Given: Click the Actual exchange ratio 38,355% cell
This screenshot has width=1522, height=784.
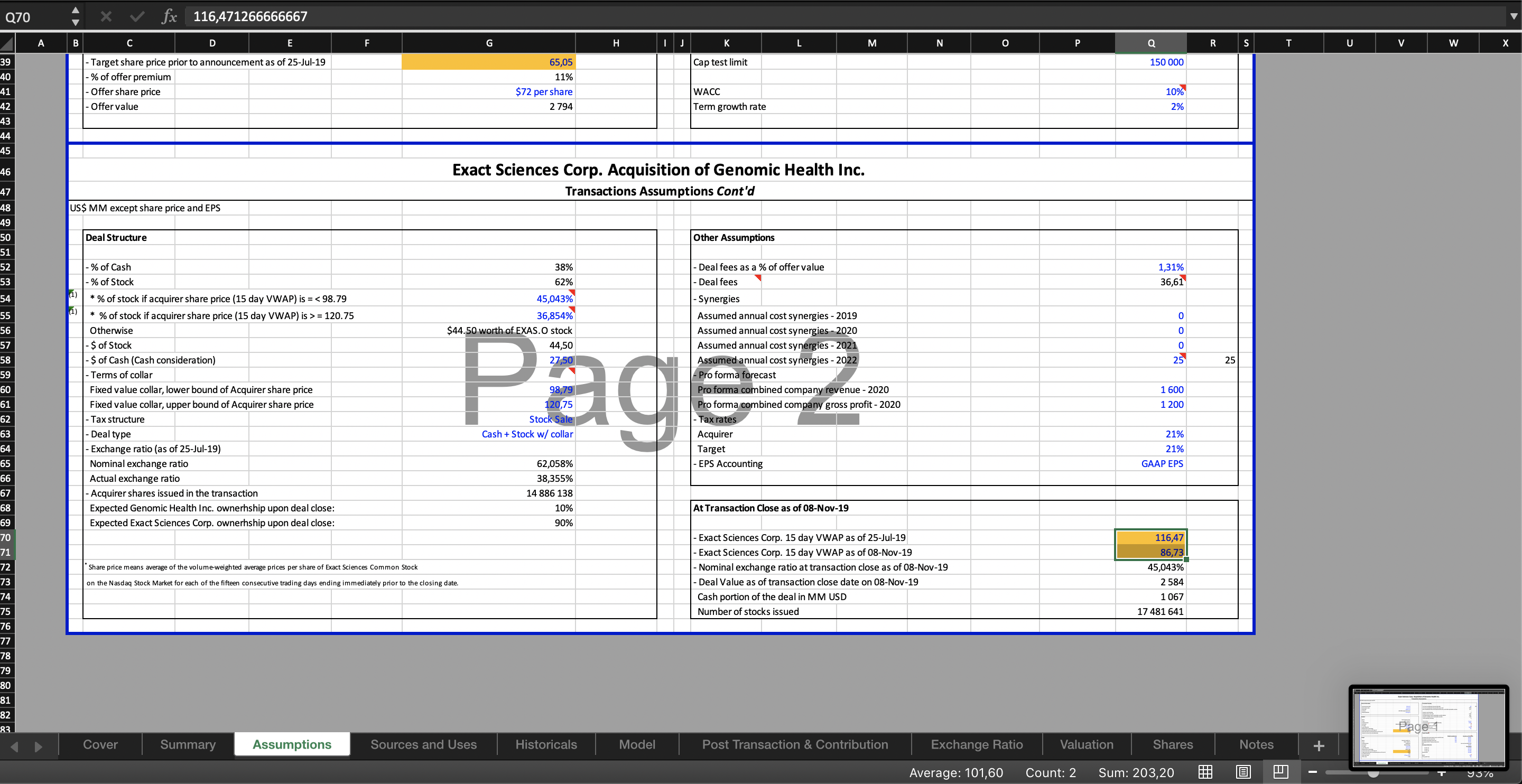Looking at the screenshot, I should (489, 479).
